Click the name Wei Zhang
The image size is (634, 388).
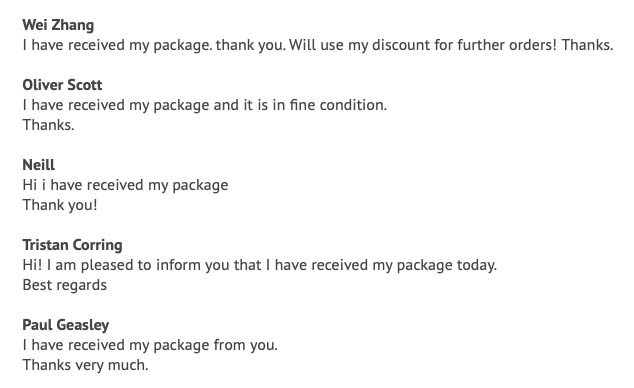point(58,25)
